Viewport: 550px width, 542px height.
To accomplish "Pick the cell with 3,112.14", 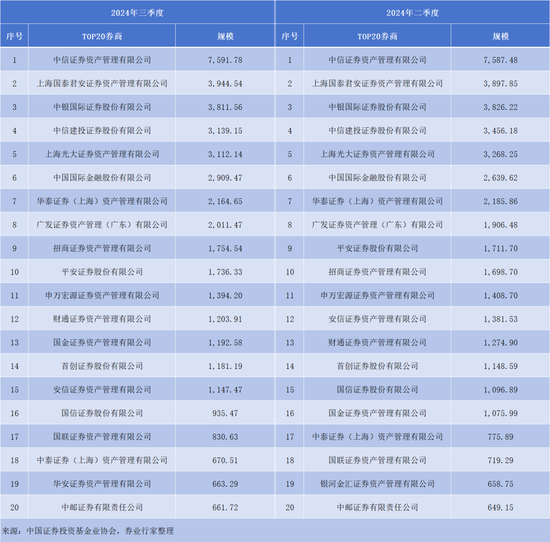I will [x=225, y=154].
